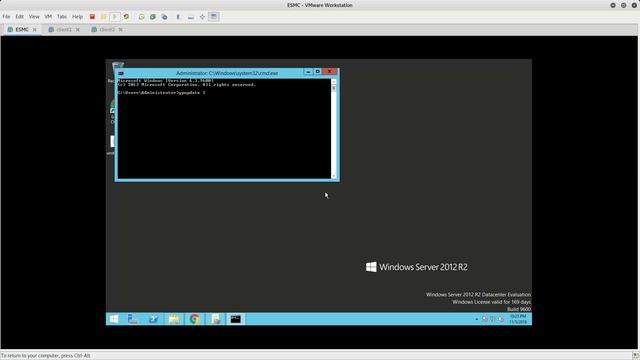Show hidden tray icons arrow in guest
This screenshot has width=640, height=360.
pyautogui.click(x=476, y=319)
